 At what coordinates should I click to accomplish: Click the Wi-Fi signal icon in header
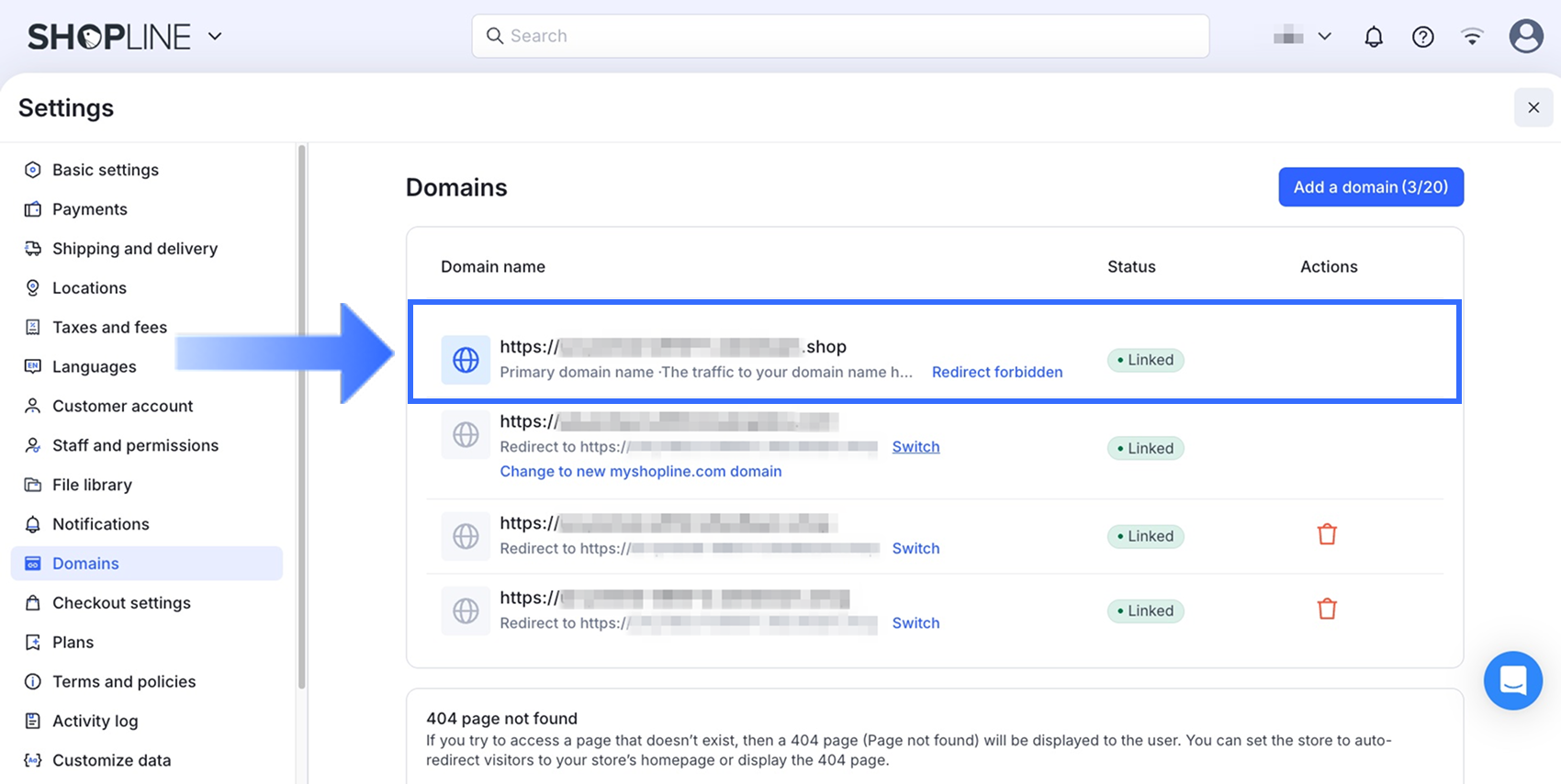[x=1472, y=37]
